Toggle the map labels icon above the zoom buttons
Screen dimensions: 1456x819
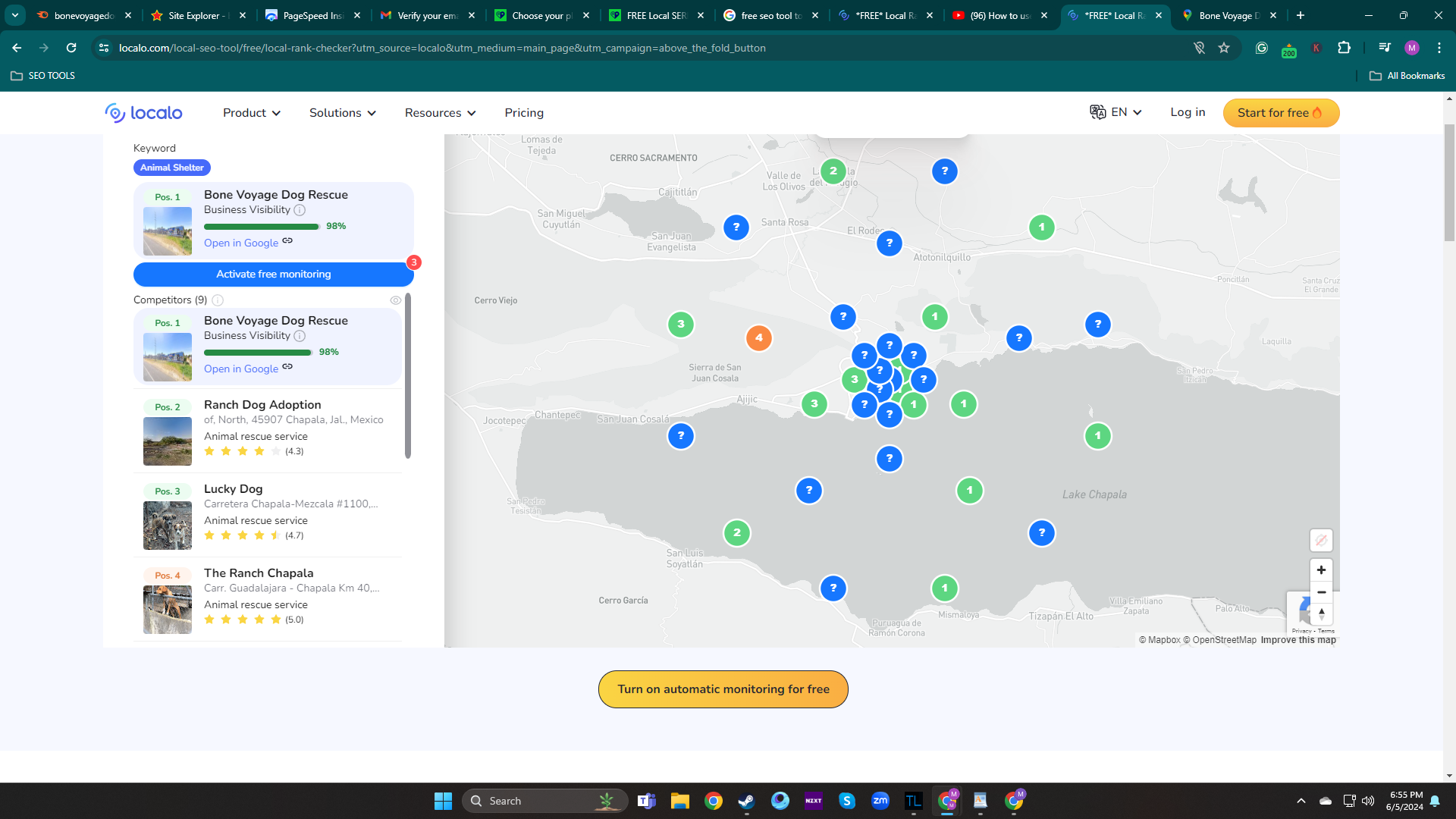click(x=1321, y=540)
